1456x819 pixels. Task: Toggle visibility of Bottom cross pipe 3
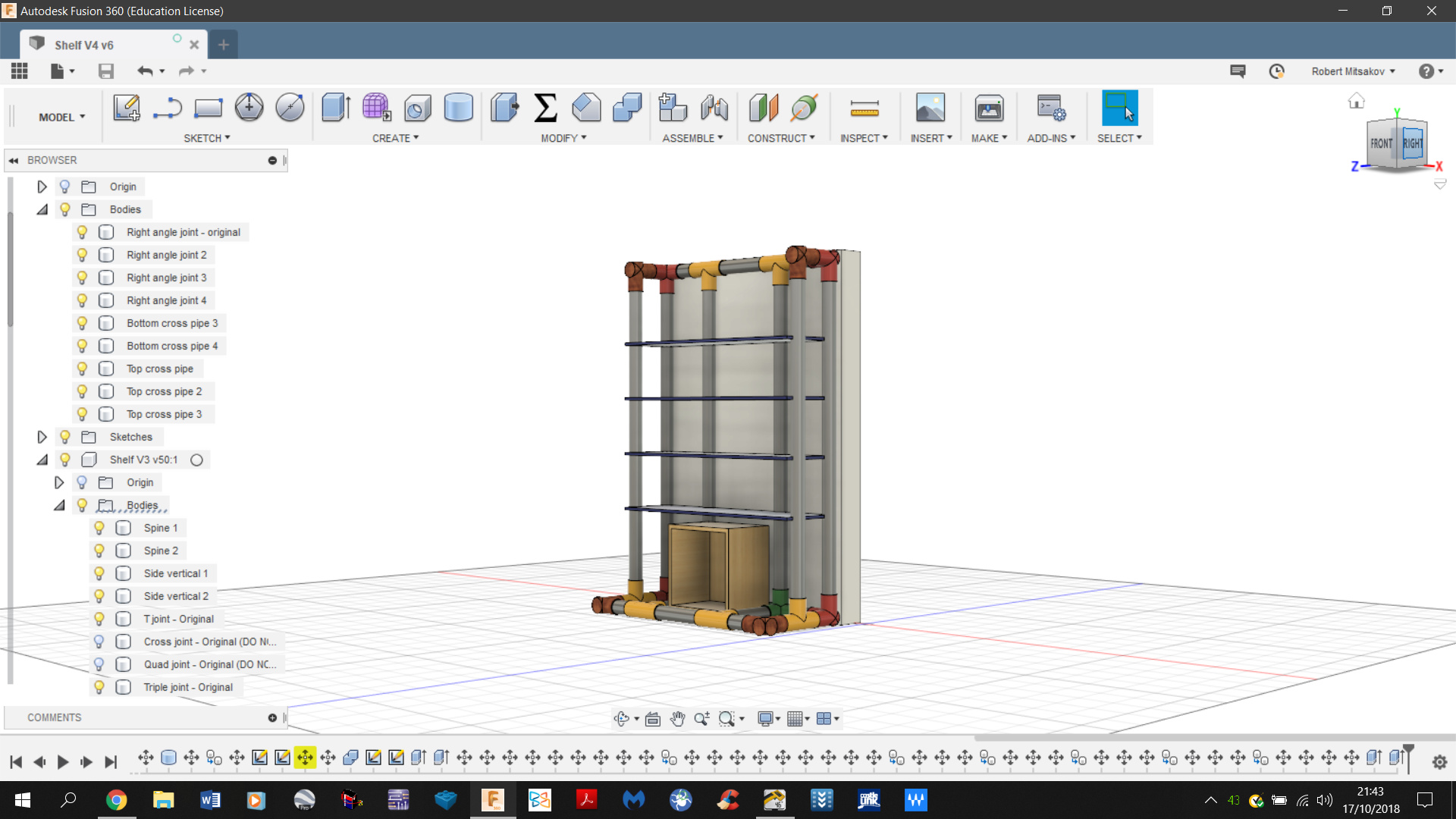coord(82,323)
